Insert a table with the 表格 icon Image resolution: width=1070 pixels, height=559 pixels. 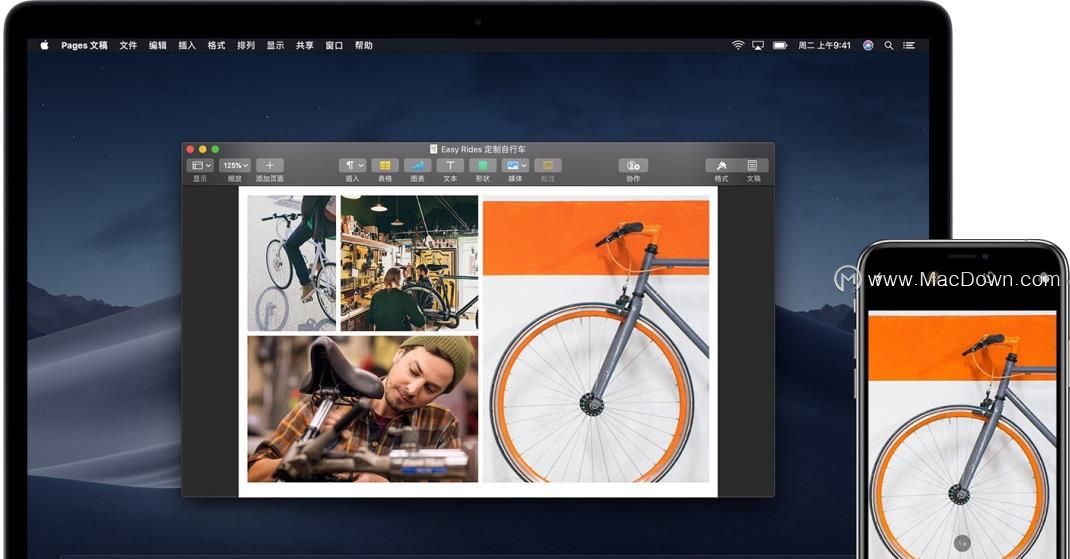(x=385, y=165)
